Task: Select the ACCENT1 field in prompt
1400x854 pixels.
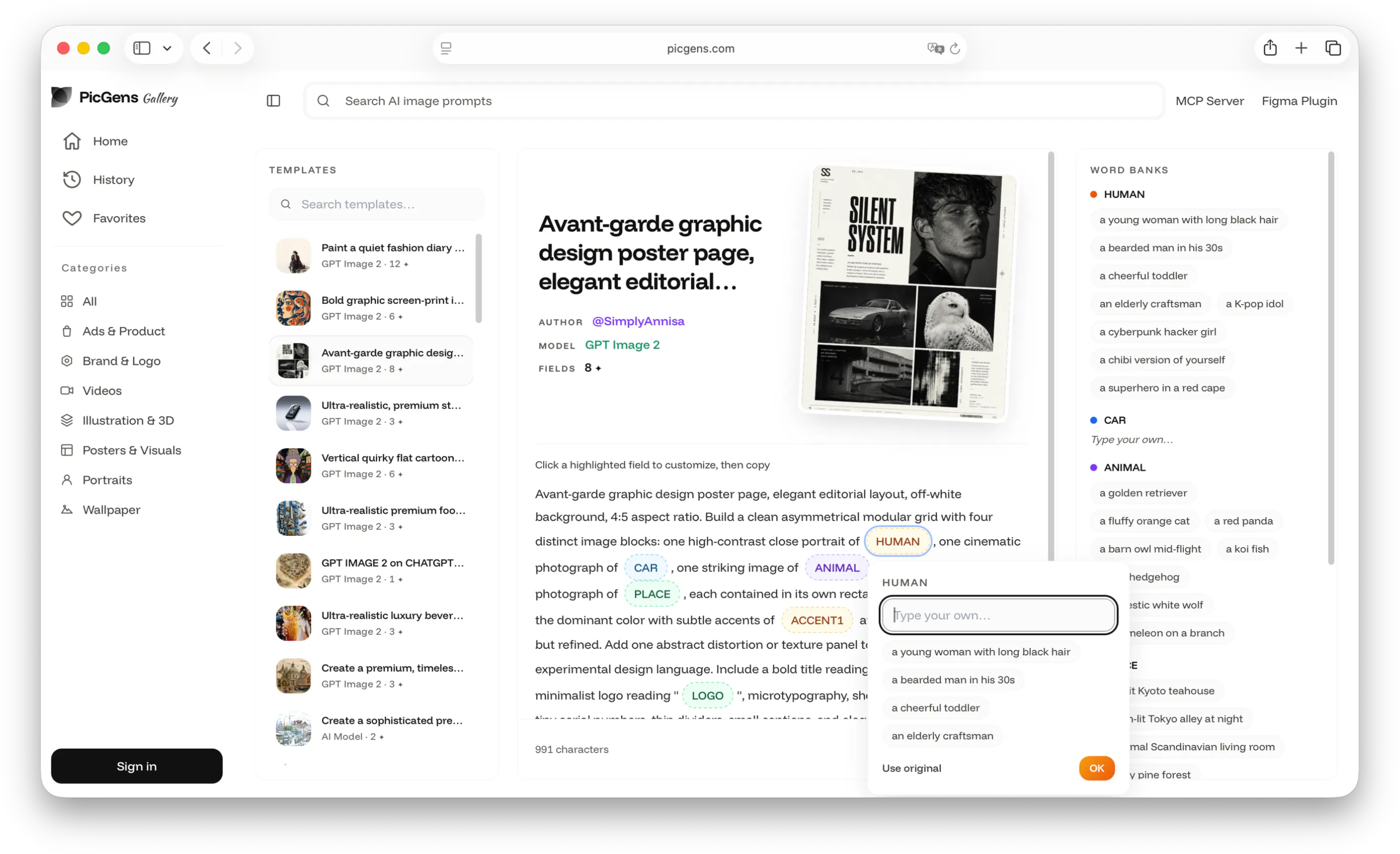Action: (817, 620)
